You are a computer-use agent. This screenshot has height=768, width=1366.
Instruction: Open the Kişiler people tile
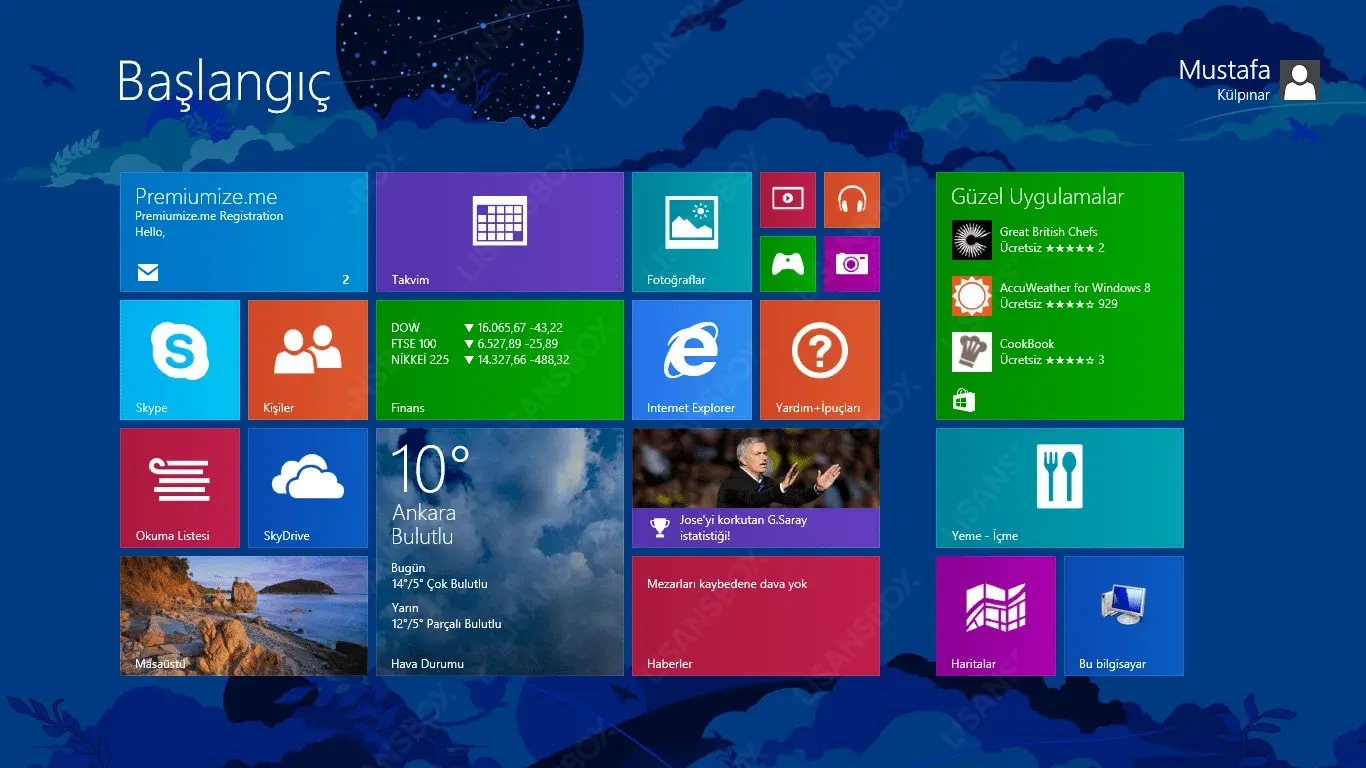[308, 360]
